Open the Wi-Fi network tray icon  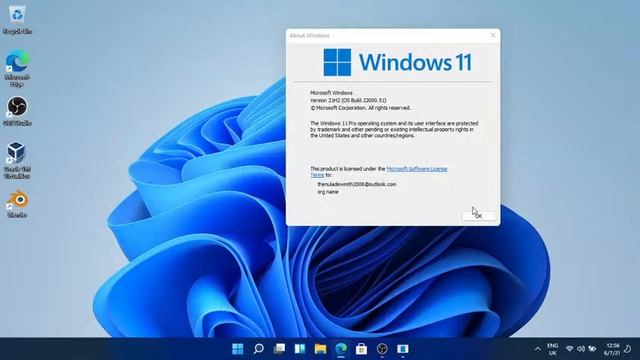(569, 349)
